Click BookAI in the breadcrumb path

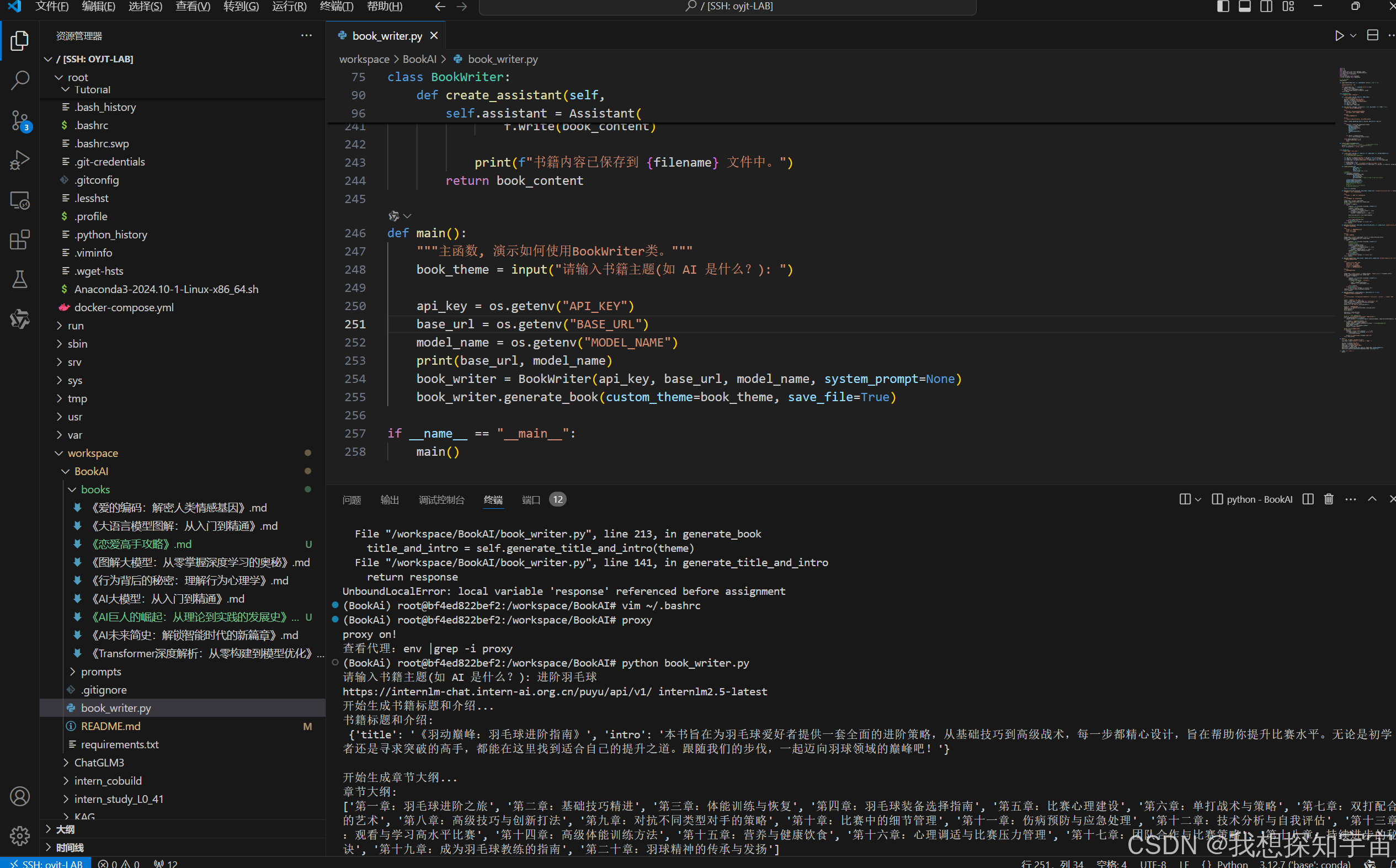click(x=419, y=59)
